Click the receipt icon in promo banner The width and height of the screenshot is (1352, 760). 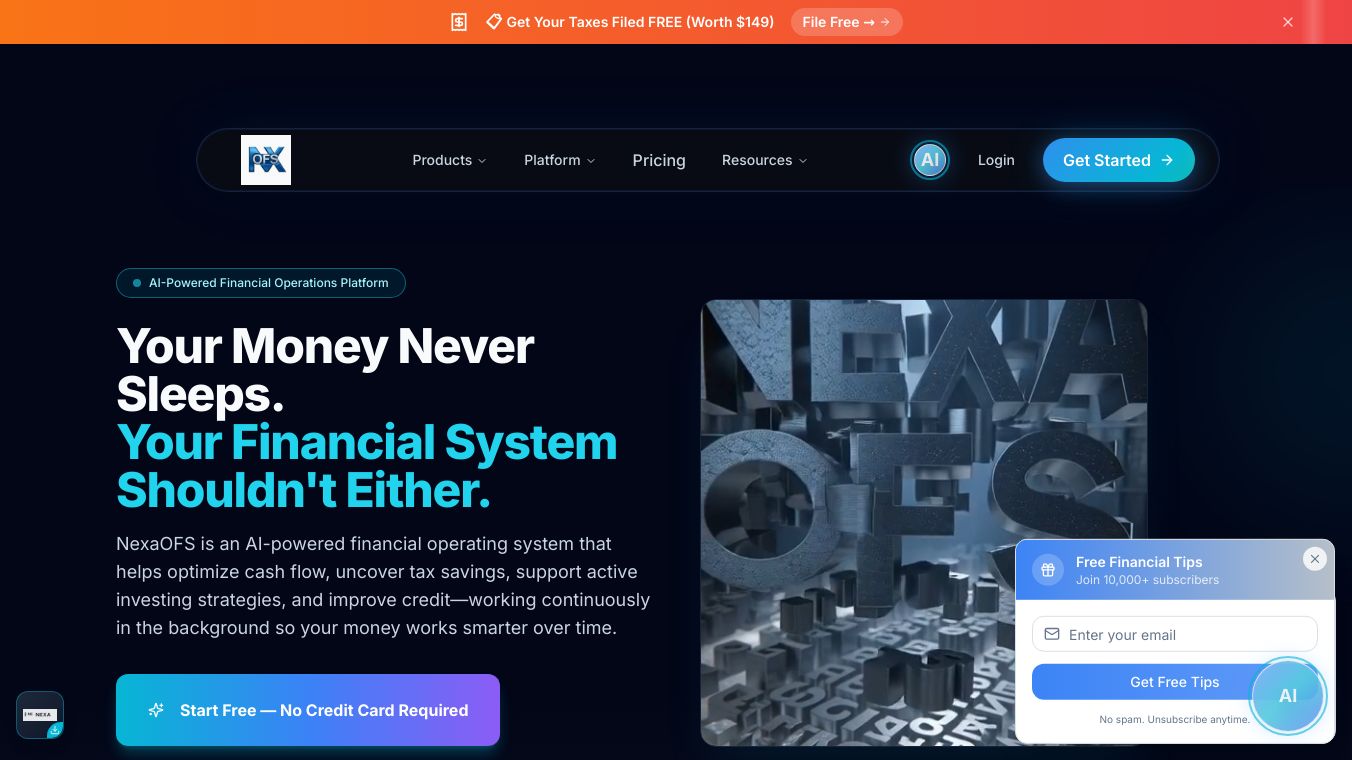(x=459, y=22)
